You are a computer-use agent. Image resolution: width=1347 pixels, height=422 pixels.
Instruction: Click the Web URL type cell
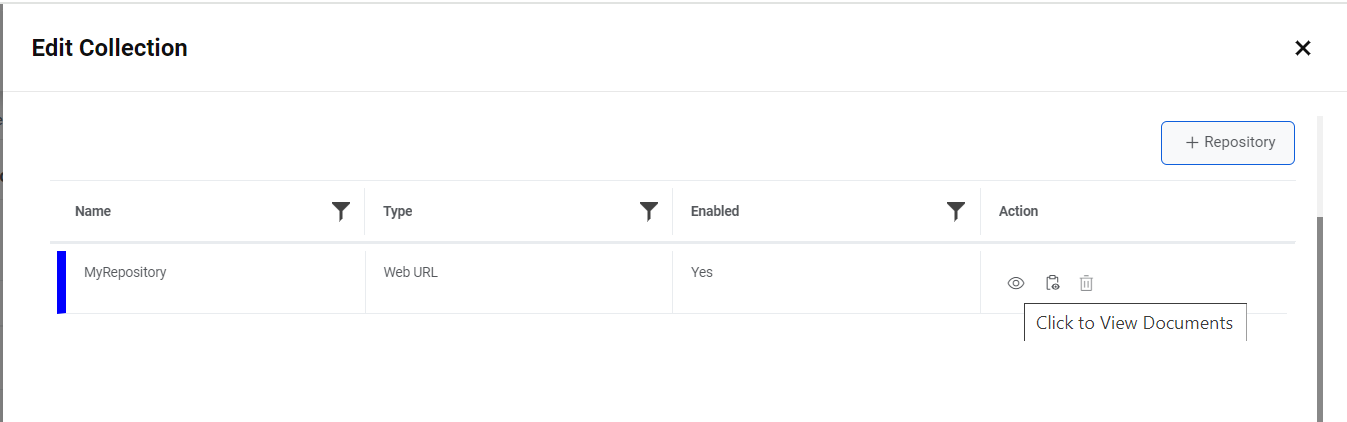pos(410,272)
